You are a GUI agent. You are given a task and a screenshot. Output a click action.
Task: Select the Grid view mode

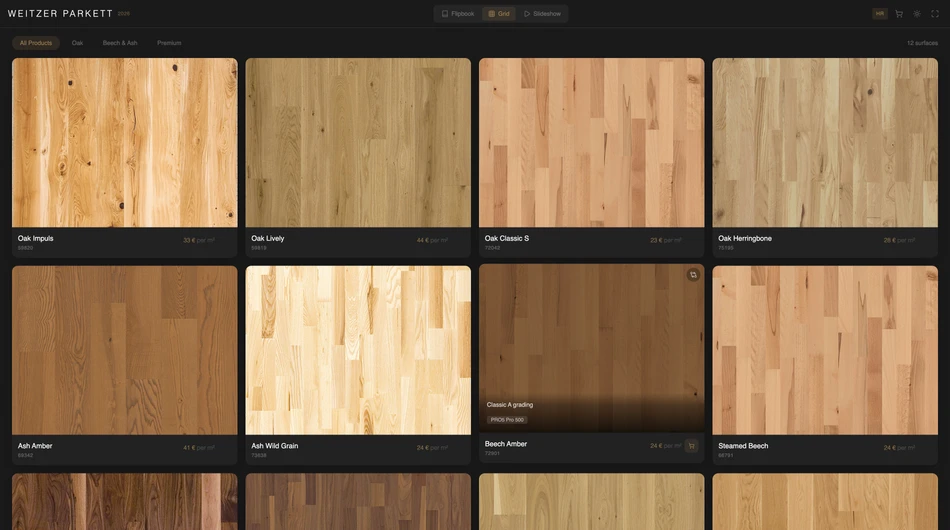pyautogui.click(x=499, y=13)
